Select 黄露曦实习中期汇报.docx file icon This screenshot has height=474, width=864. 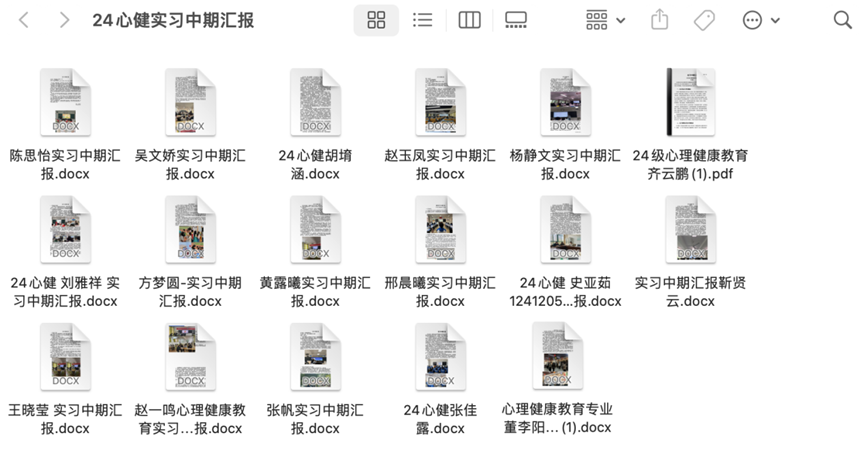tap(316, 229)
